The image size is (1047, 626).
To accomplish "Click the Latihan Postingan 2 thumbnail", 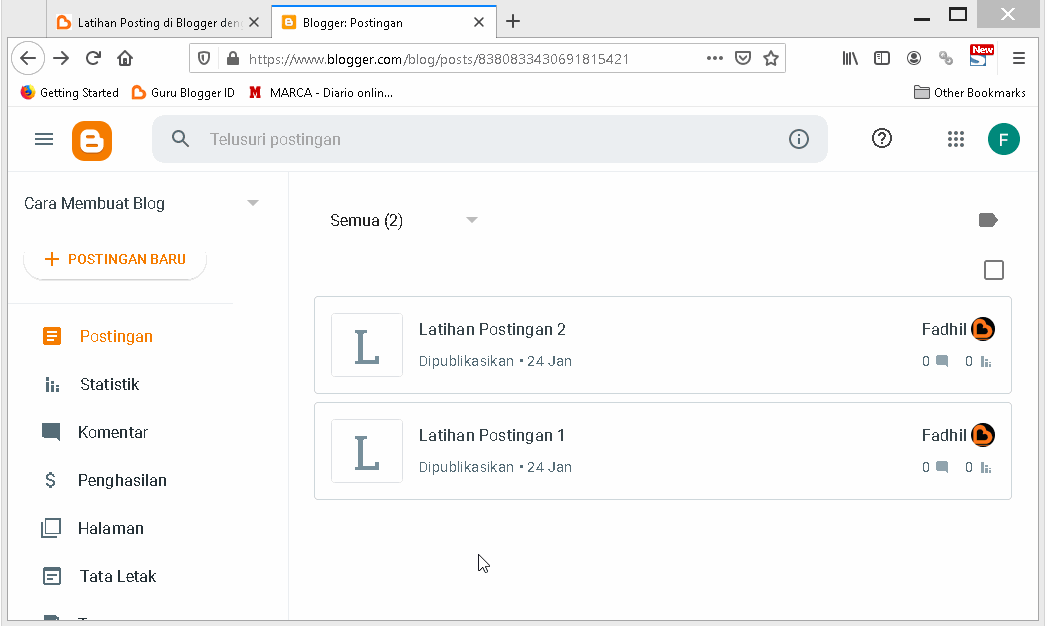I will (367, 345).
